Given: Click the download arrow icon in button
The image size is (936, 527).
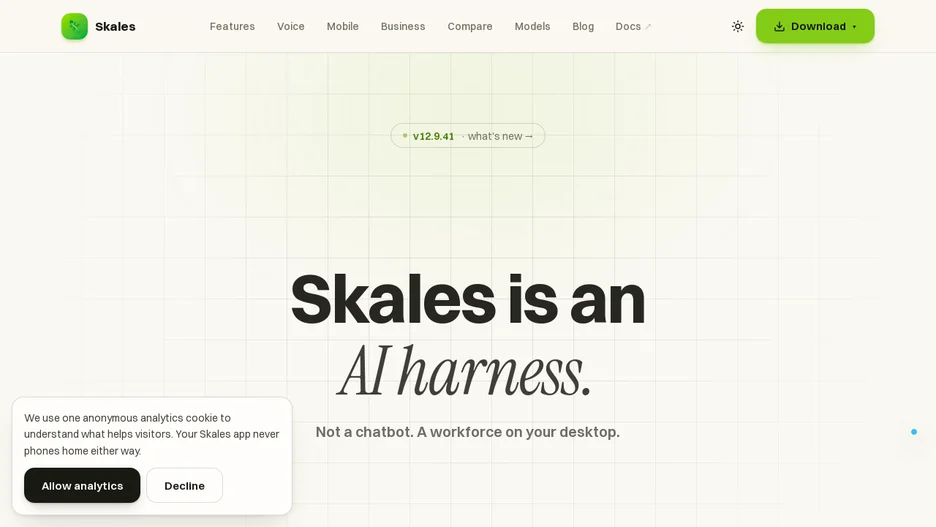Looking at the screenshot, I should (779, 26).
